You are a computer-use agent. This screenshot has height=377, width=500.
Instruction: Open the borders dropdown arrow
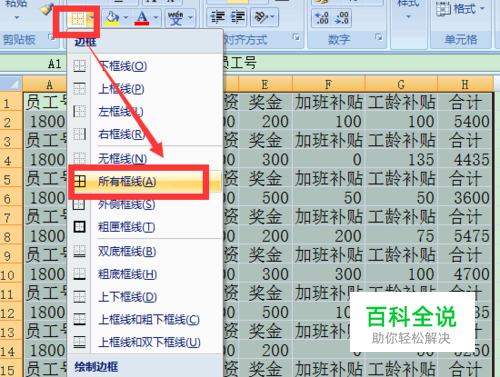click(92, 18)
